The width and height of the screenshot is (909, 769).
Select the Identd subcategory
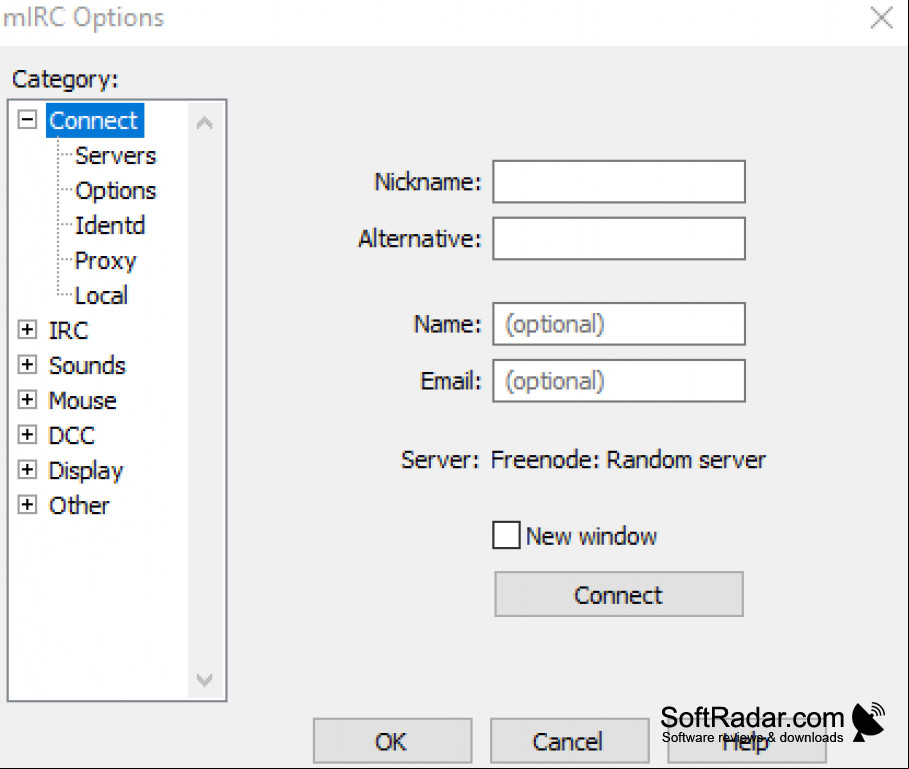(x=110, y=225)
